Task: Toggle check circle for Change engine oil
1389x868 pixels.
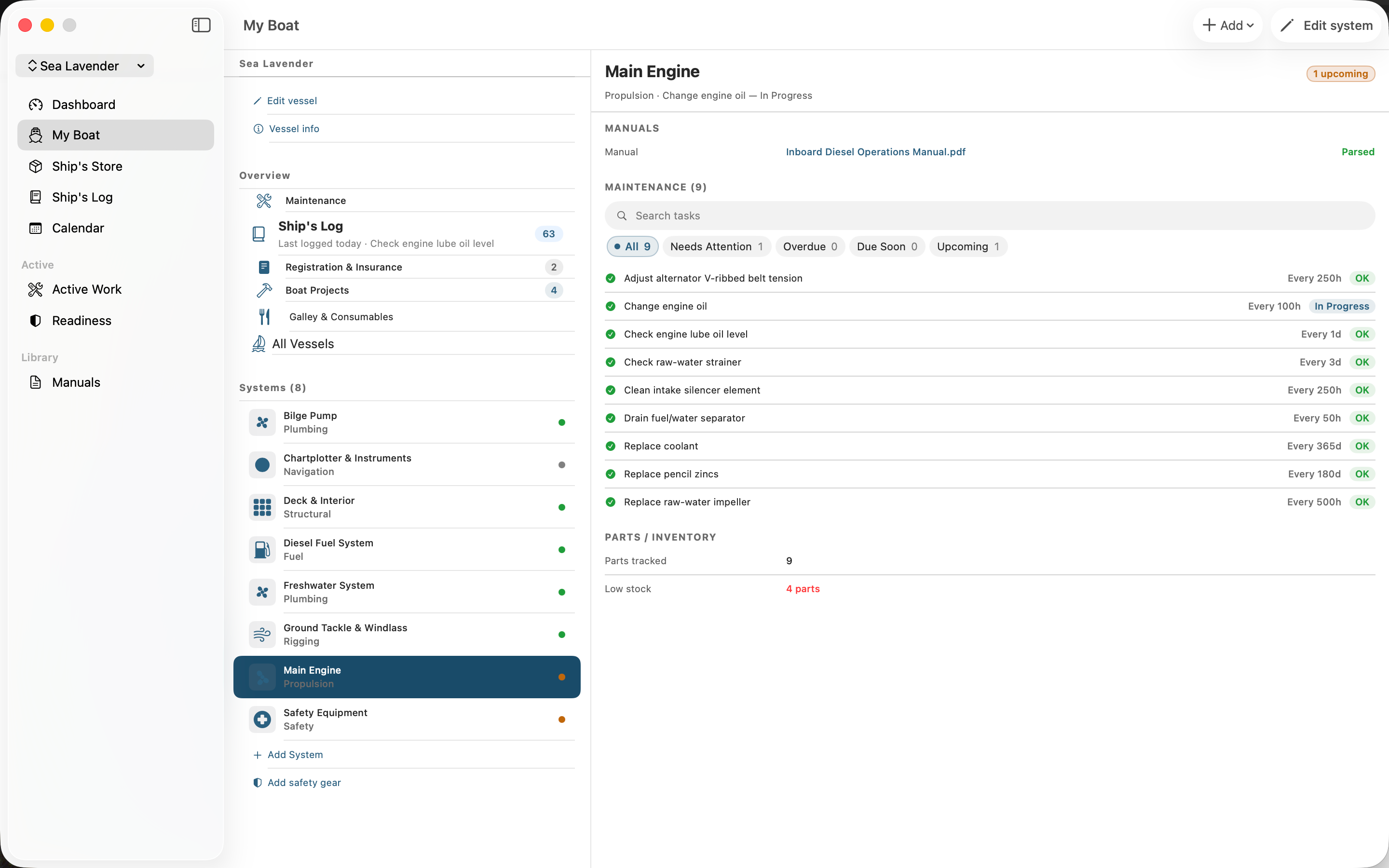Action: coord(611,306)
